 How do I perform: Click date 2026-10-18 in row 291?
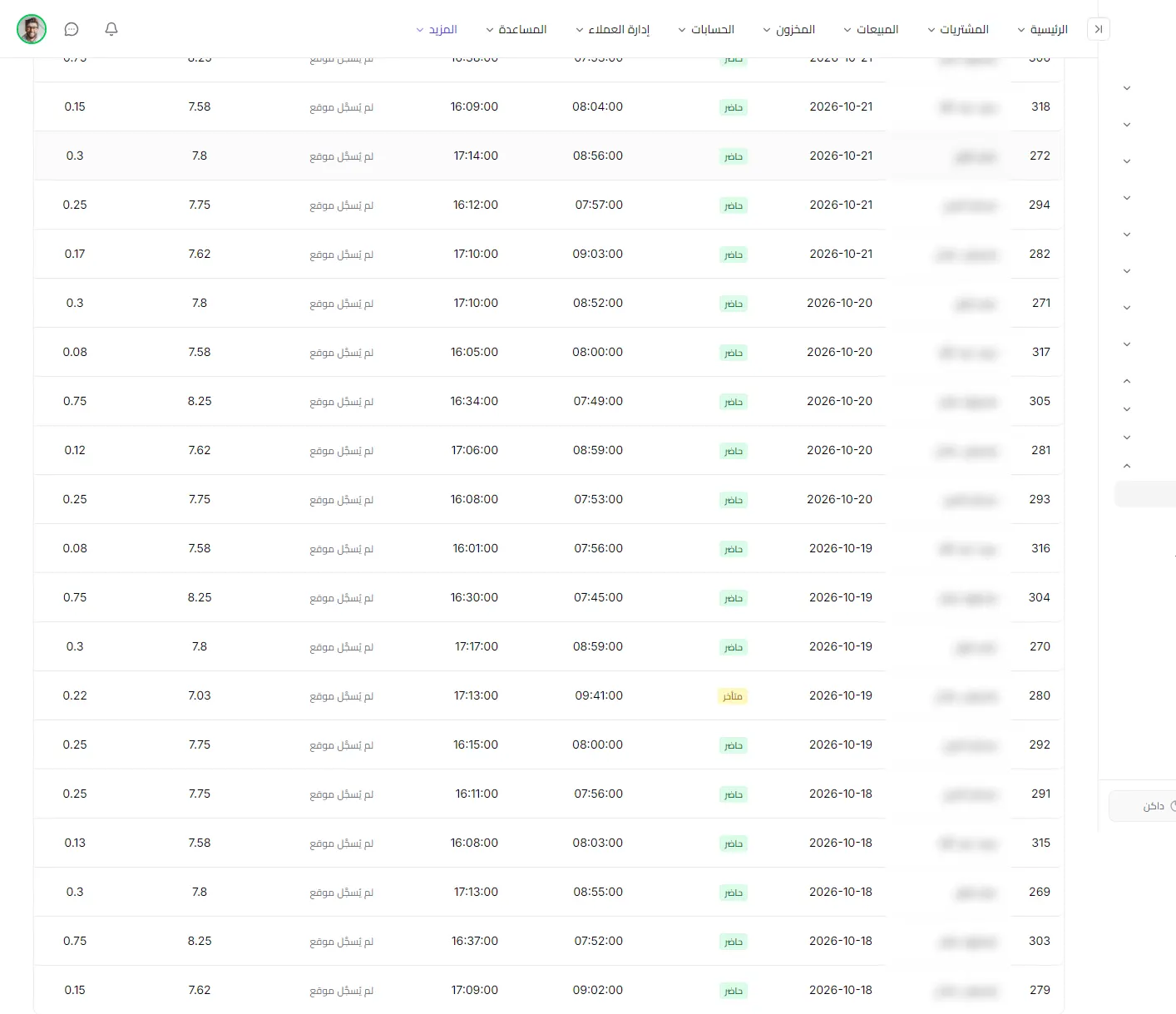841,794
